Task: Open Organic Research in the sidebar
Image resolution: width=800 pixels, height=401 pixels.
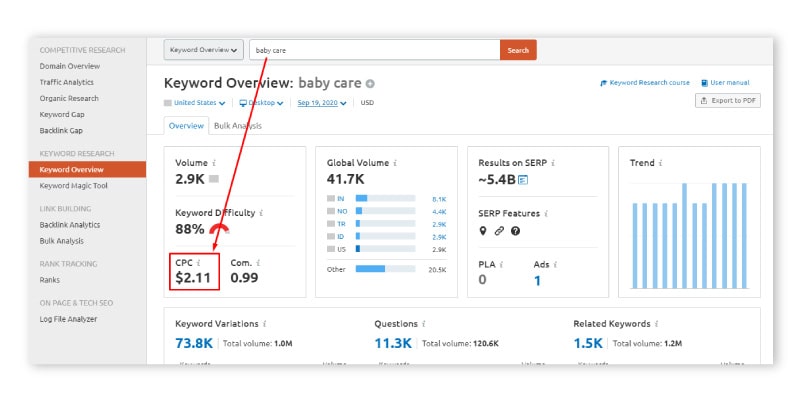Action: pos(69,98)
